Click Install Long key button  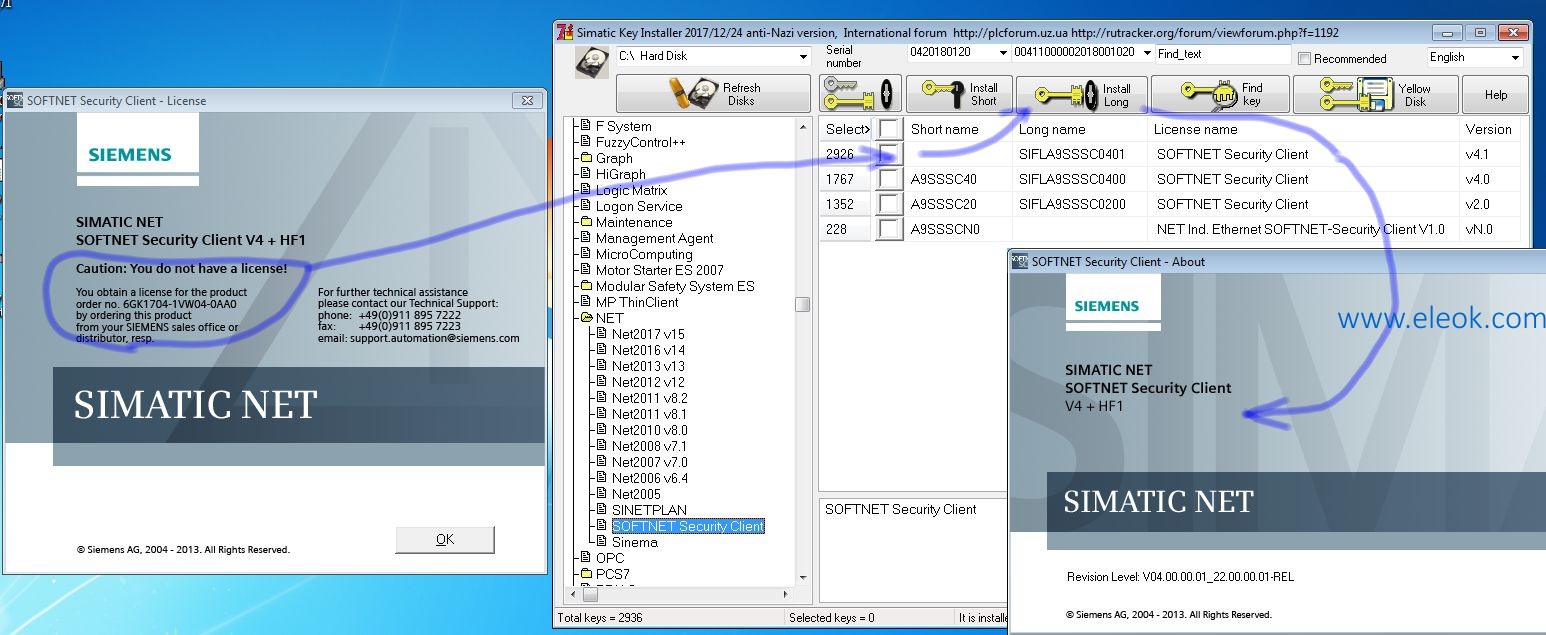pyautogui.click(x=1081, y=94)
